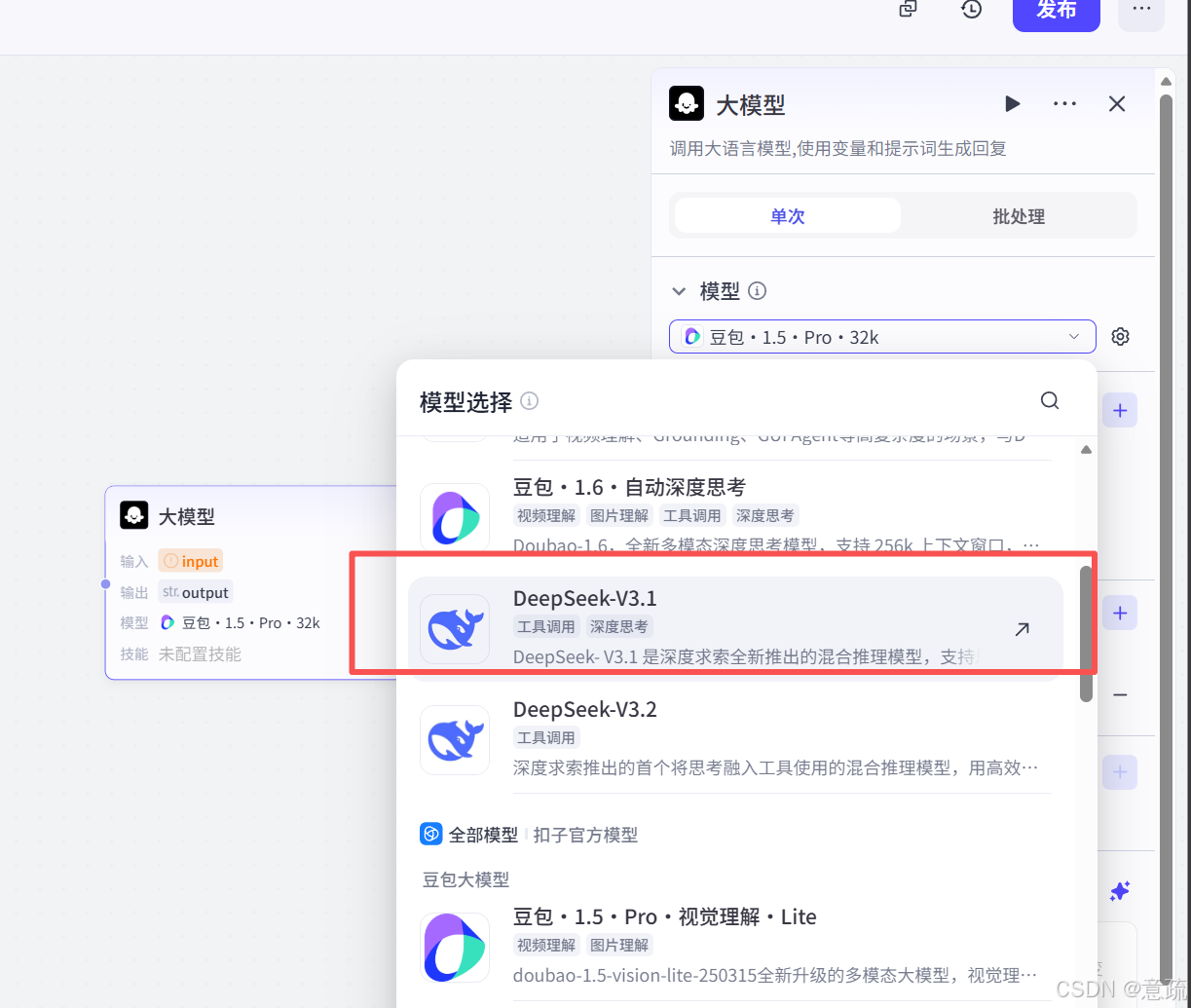
Task: Open the top bar more options menu
Action: point(1141,11)
